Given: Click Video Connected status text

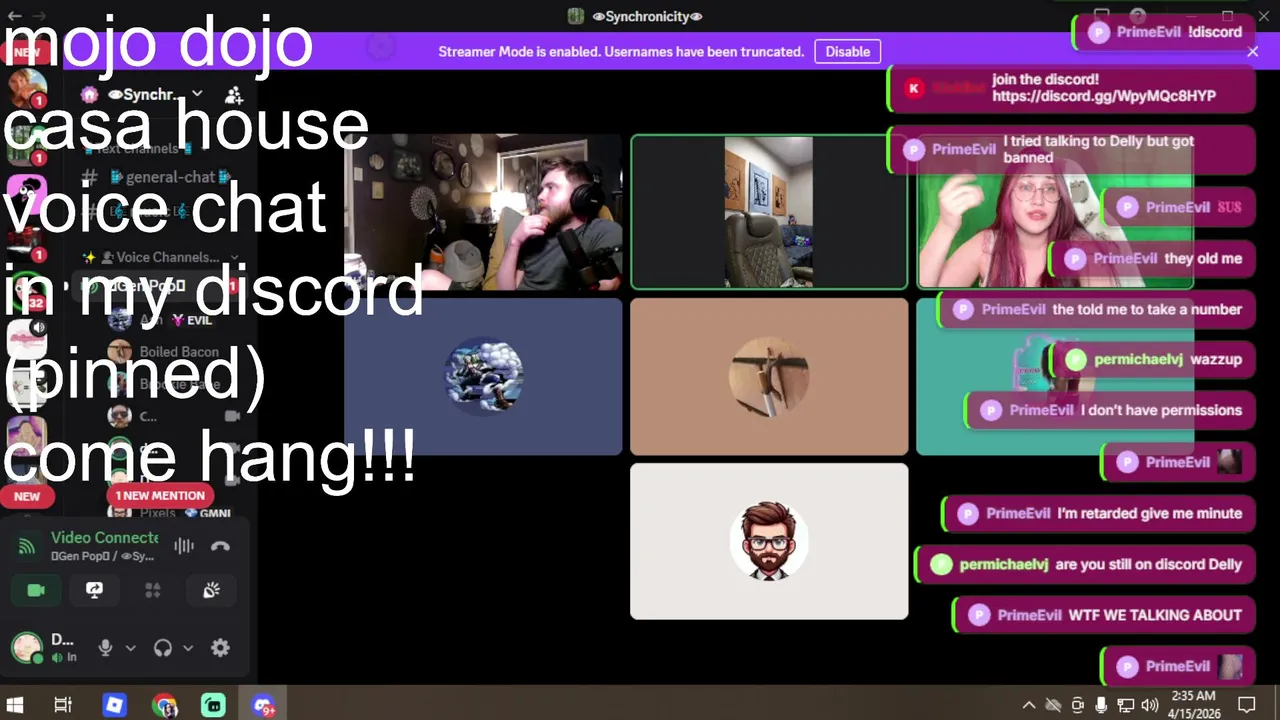Looking at the screenshot, I should (104, 538).
